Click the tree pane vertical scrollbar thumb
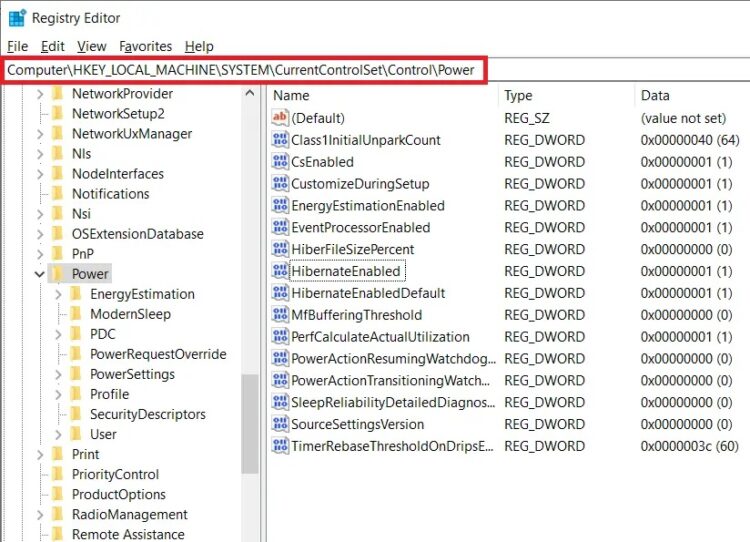This screenshot has height=542, width=750. click(250, 424)
